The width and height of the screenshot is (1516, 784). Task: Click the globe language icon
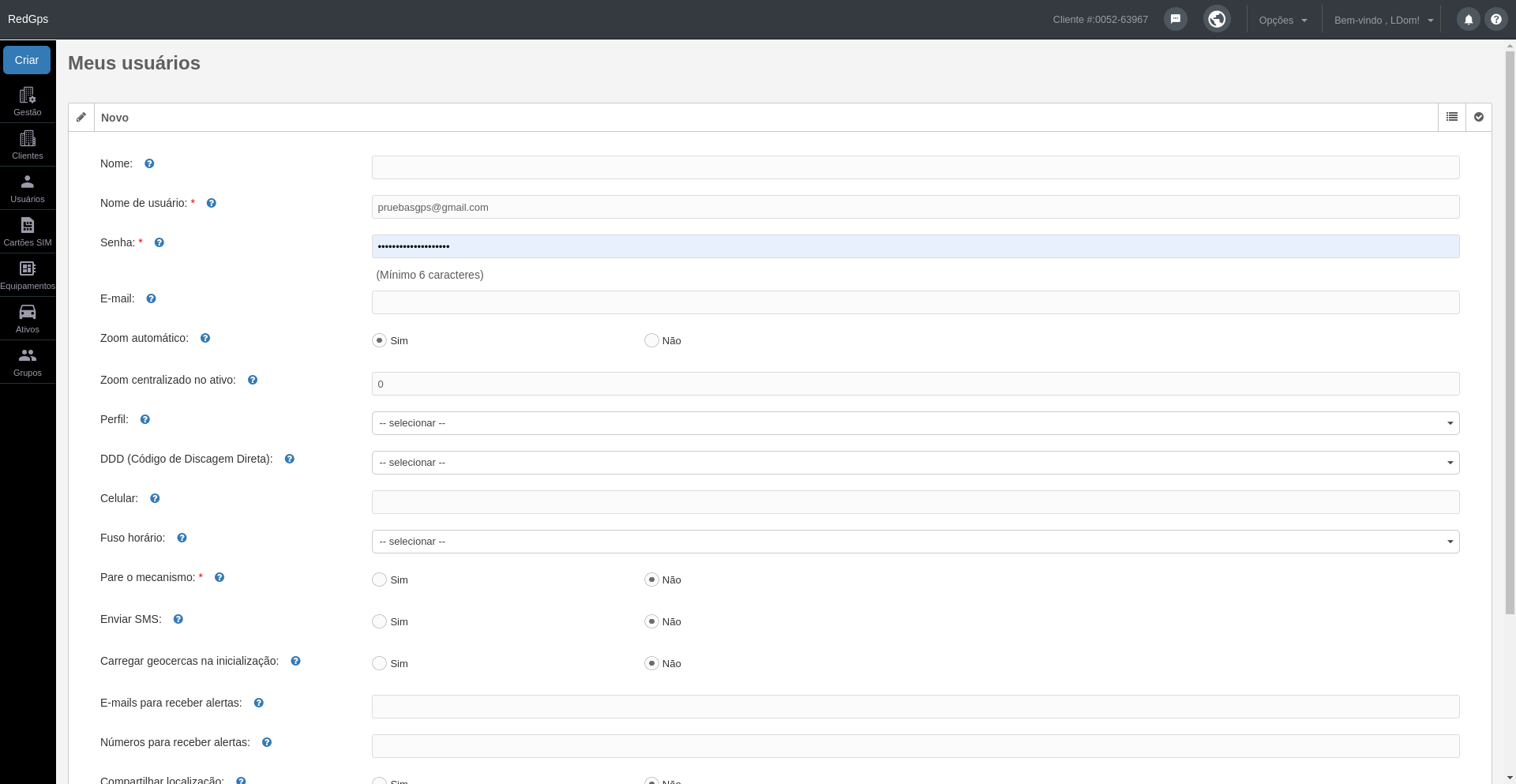click(x=1217, y=19)
